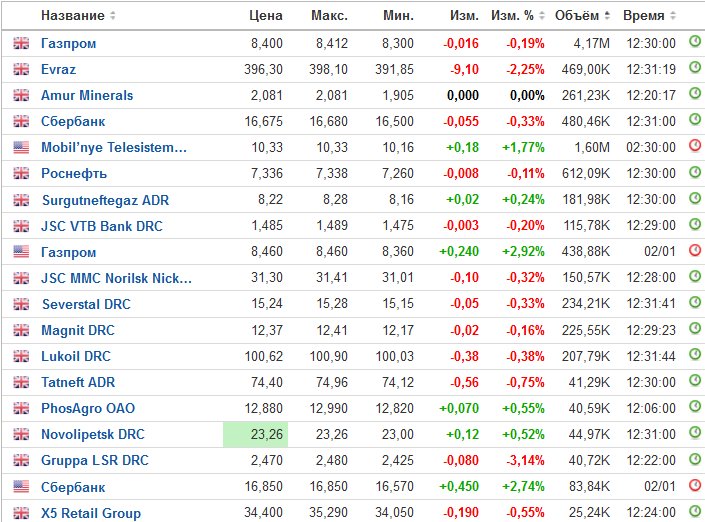The width and height of the screenshot is (705, 522).
Task: Click green clock icon in Tatneft ADR row
Action: click(x=695, y=380)
